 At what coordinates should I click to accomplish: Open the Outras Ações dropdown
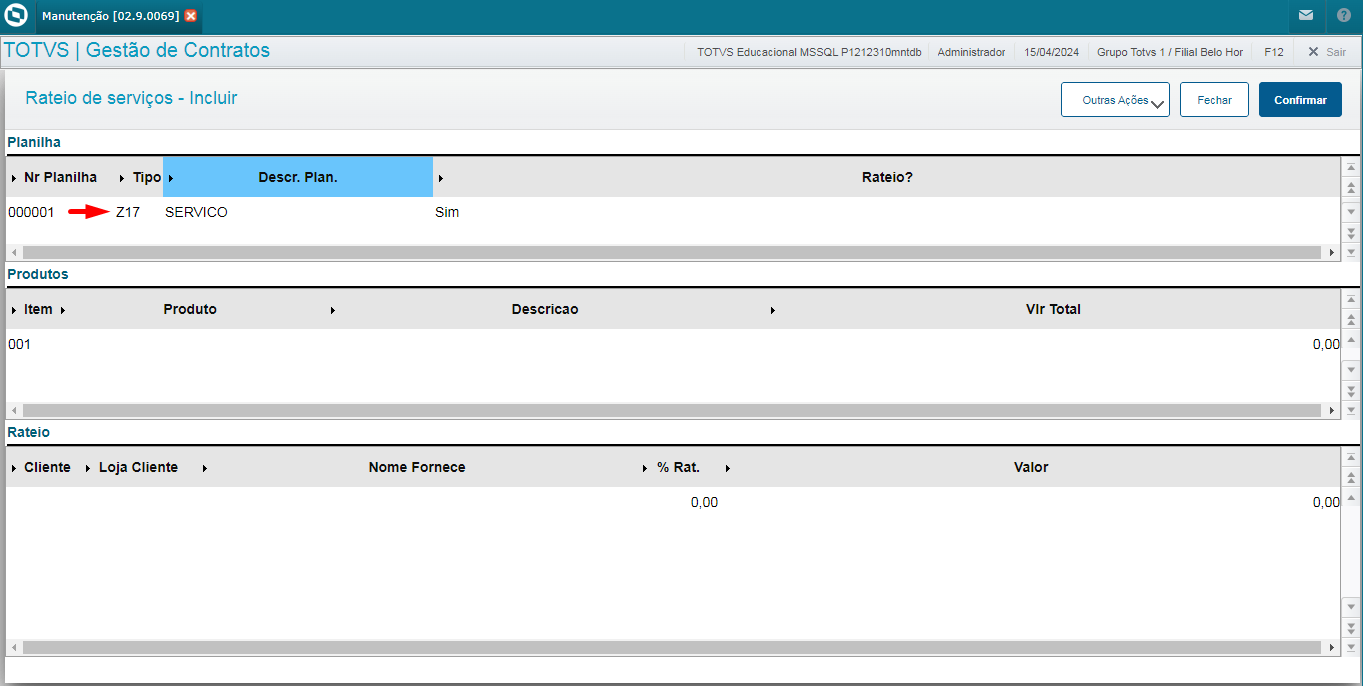1115,100
